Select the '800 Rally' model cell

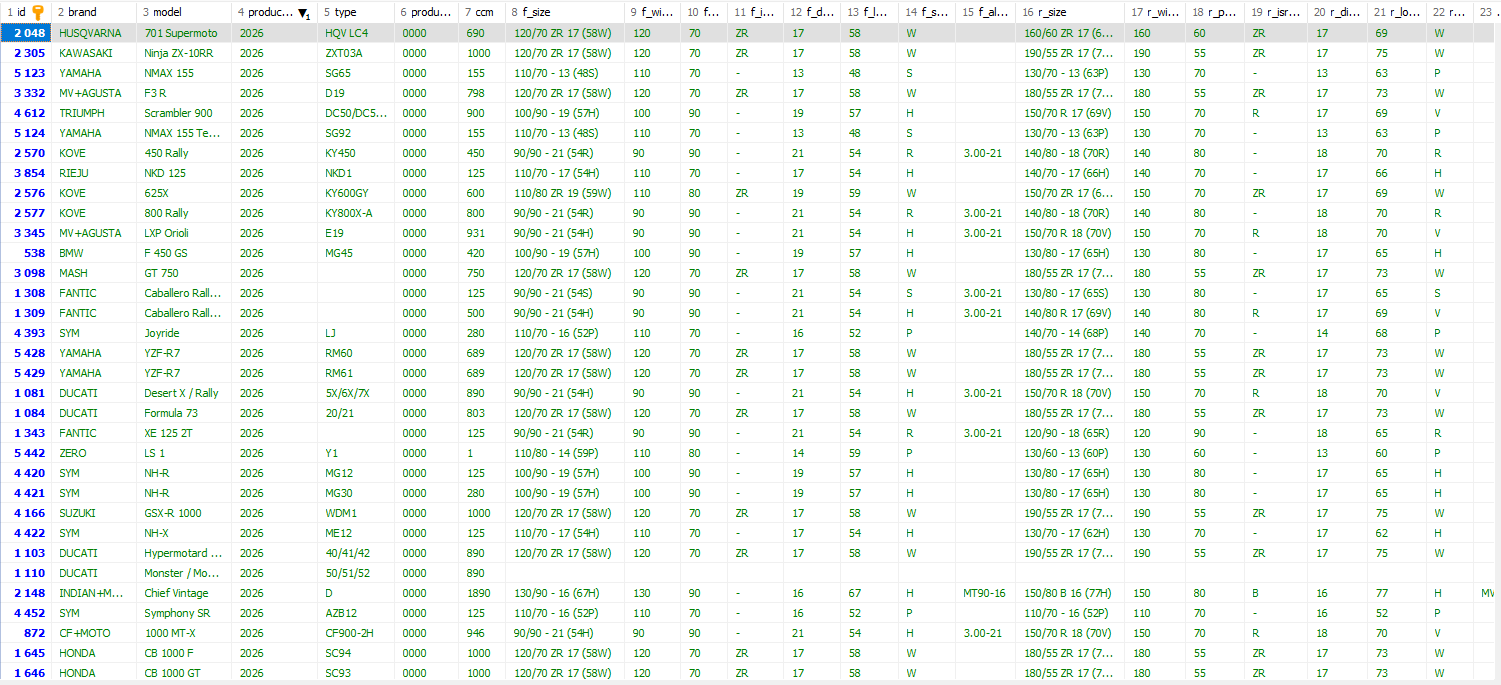pos(184,213)
